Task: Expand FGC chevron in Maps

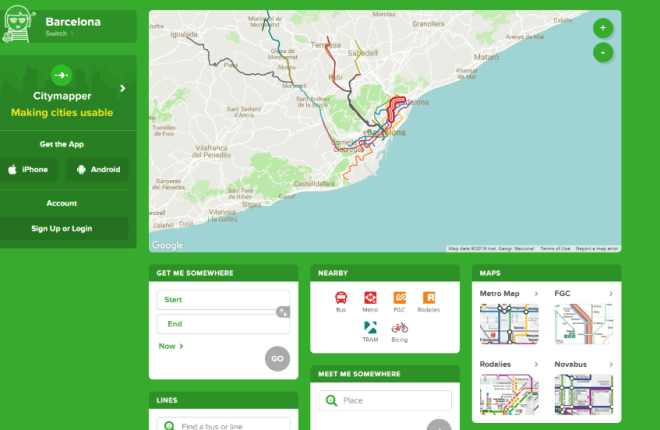Action: tap(611, 294)
